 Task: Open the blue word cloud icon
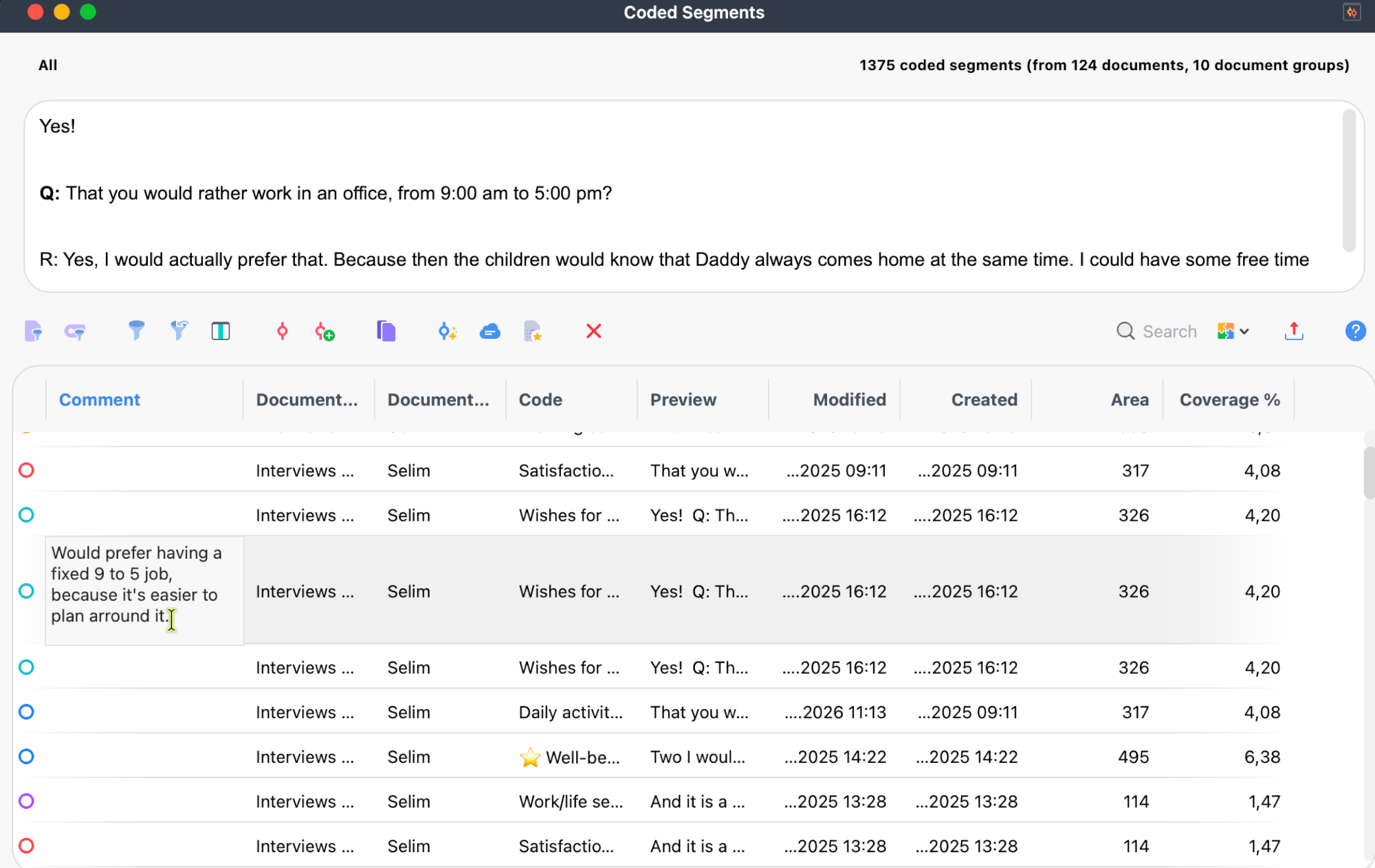[x=489, y=331]
